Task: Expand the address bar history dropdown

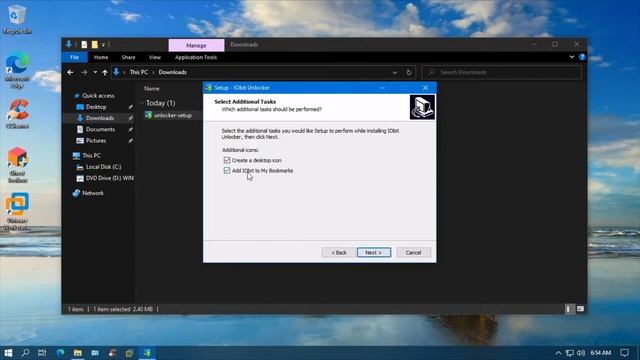Action: point(395,73)
